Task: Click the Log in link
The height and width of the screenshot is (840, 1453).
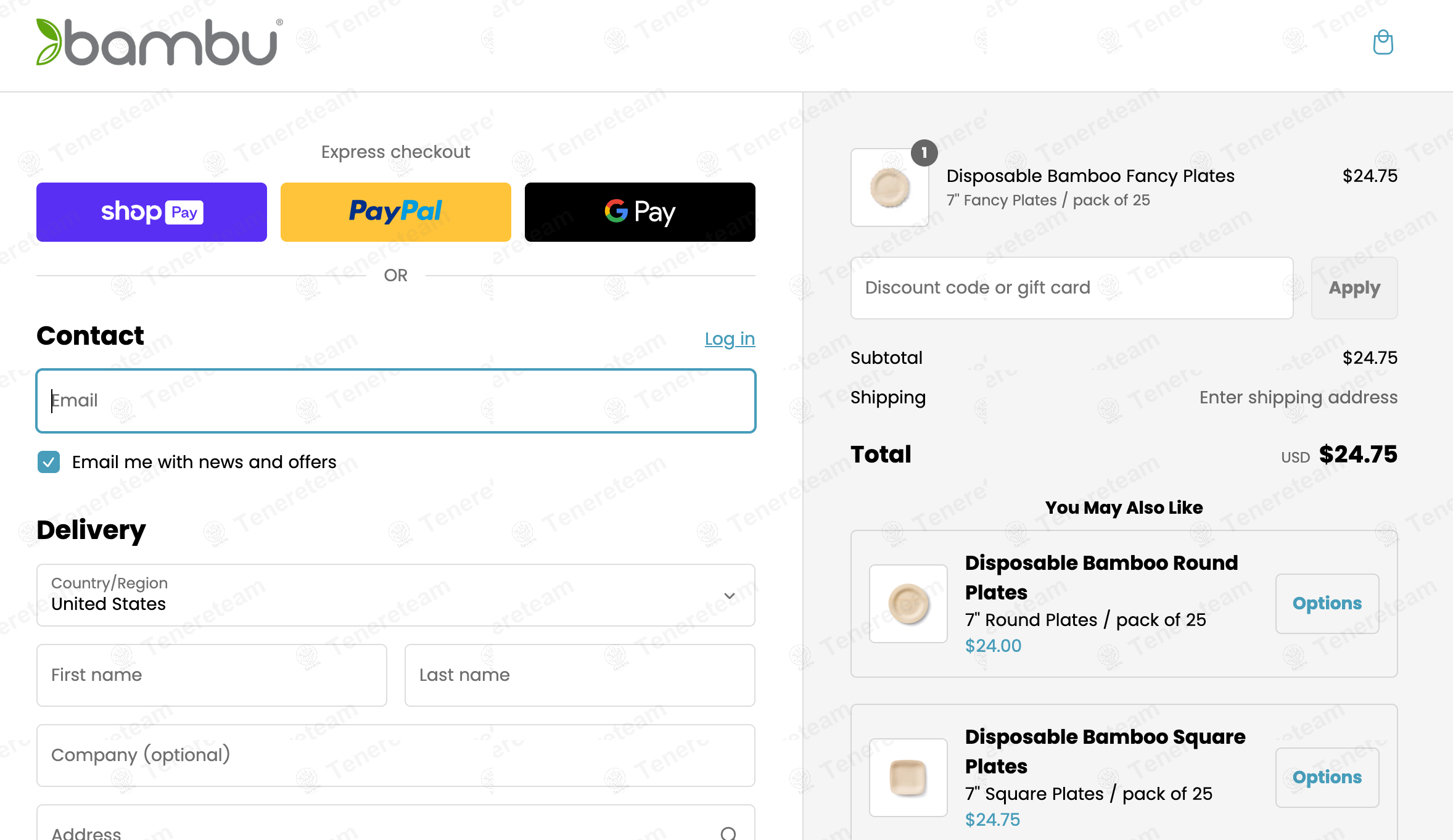Action: pos(730,339)
